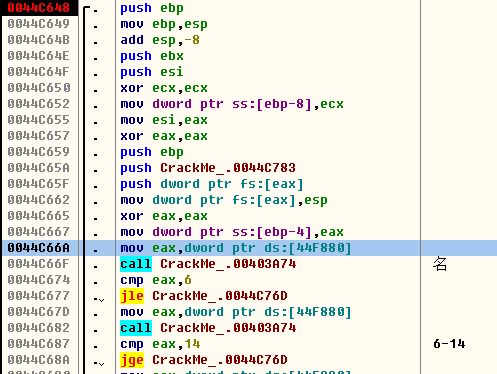Viewport: 497px width, 374px height.
Task: Select address 0044C657
Action: (x=39, y=136)
